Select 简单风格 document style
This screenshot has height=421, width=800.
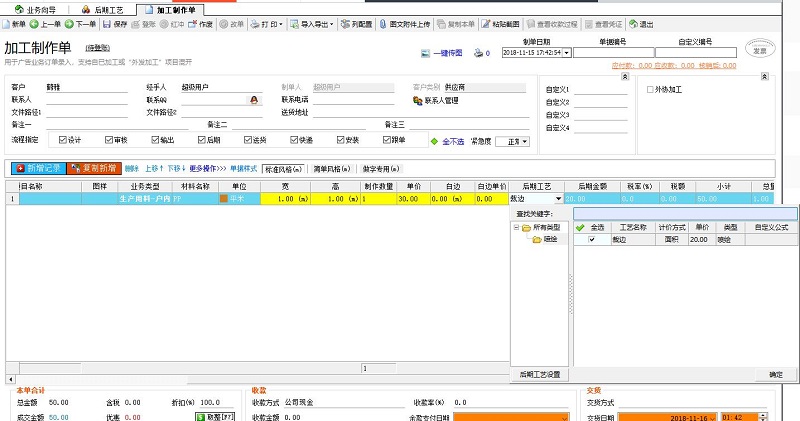332,169
